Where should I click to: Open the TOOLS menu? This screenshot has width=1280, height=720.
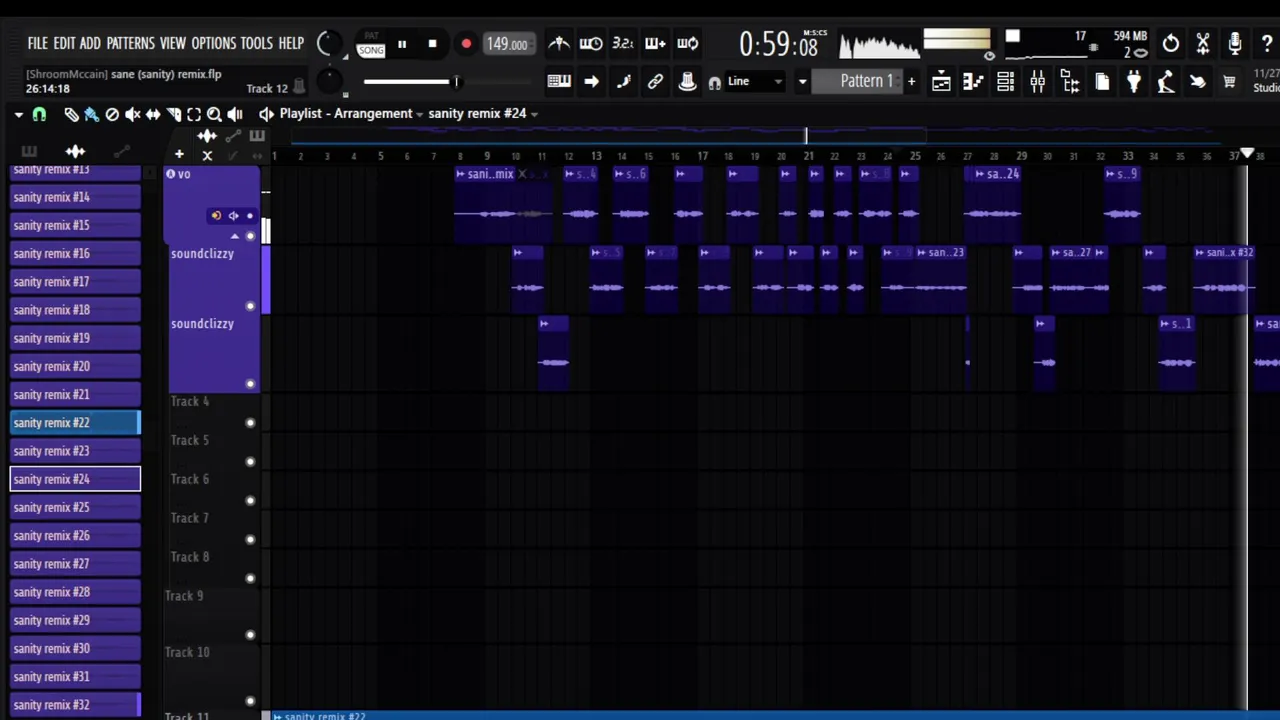point(256,43)
